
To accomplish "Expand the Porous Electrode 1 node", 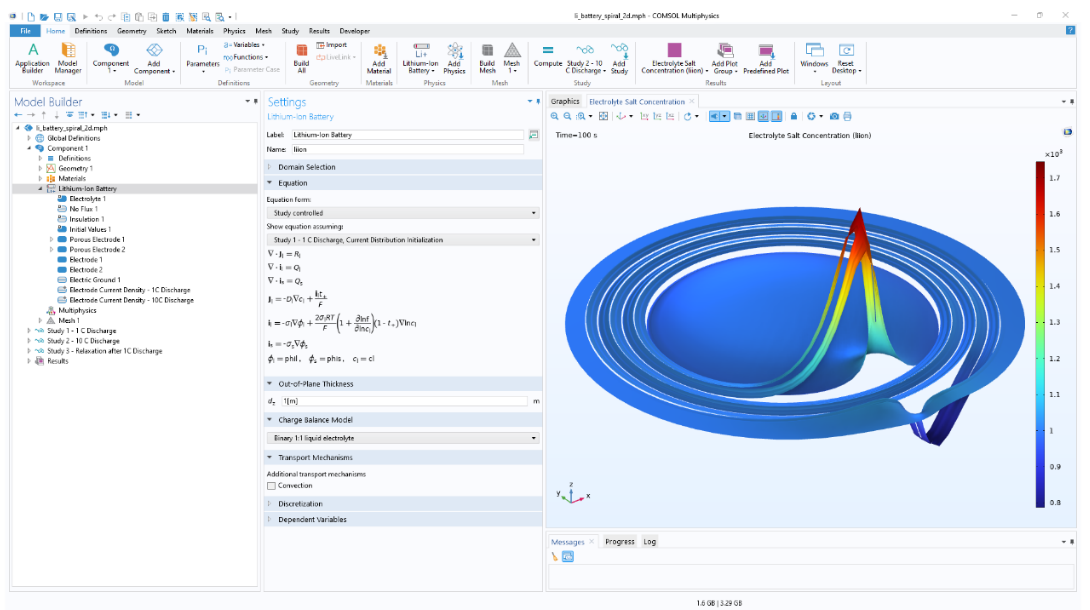I will (x=51, y=240).
